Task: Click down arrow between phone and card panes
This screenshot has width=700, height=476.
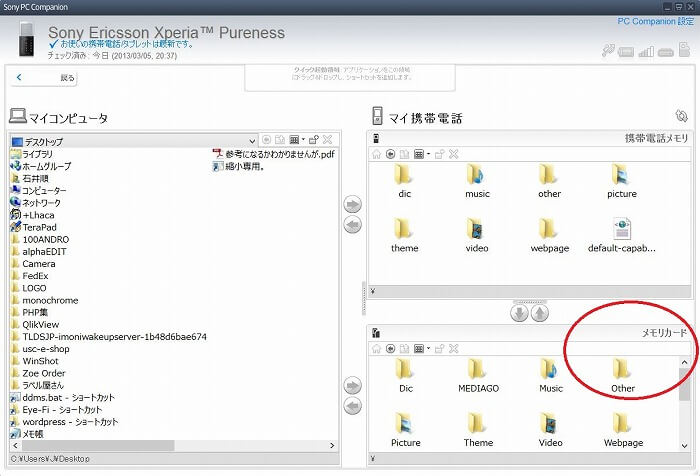Action: tap(519, 313)
